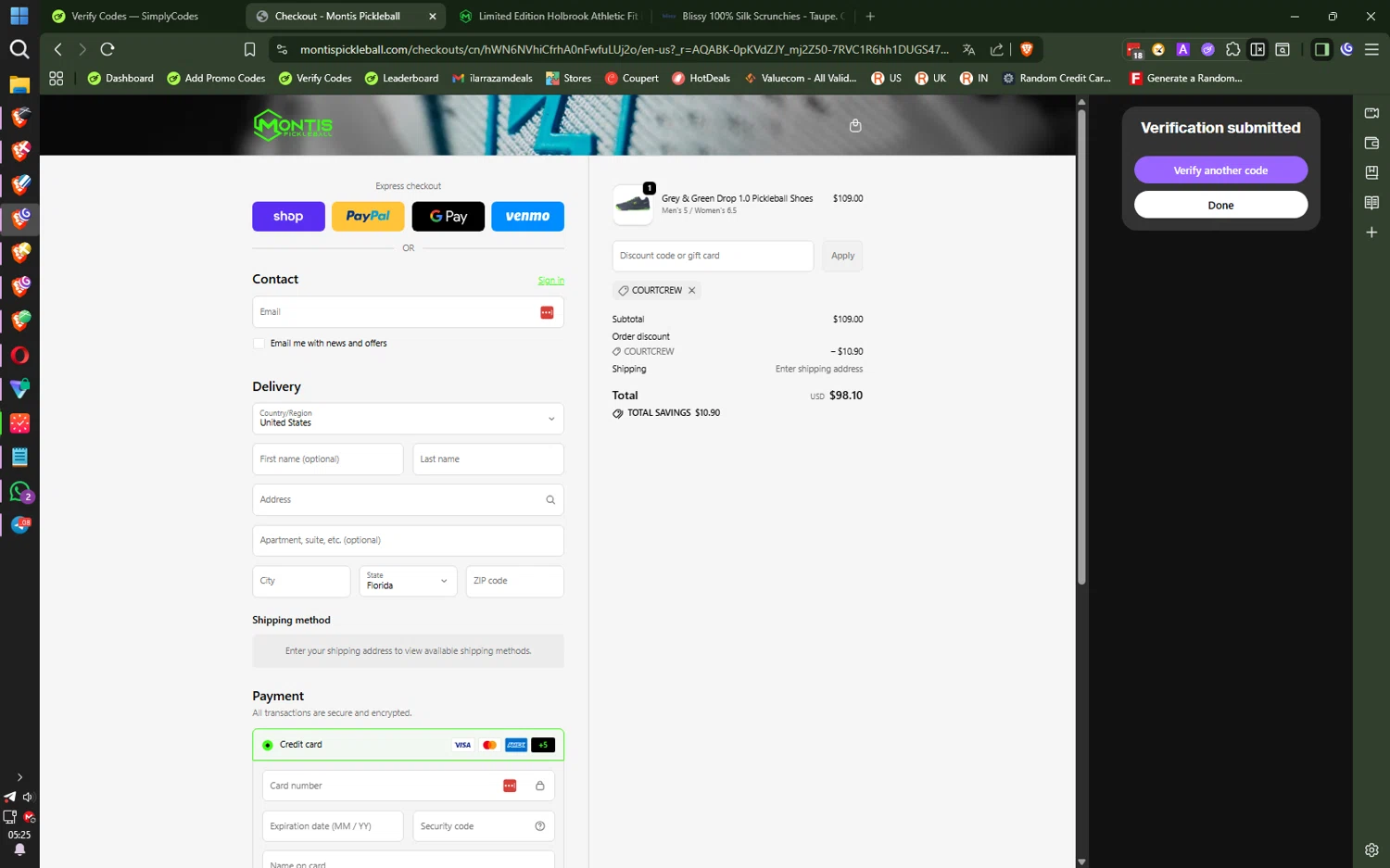Open the Country/Region dropdown
Image resolution: width=1390 pixels, height=868 pixels.
point(408,419)
